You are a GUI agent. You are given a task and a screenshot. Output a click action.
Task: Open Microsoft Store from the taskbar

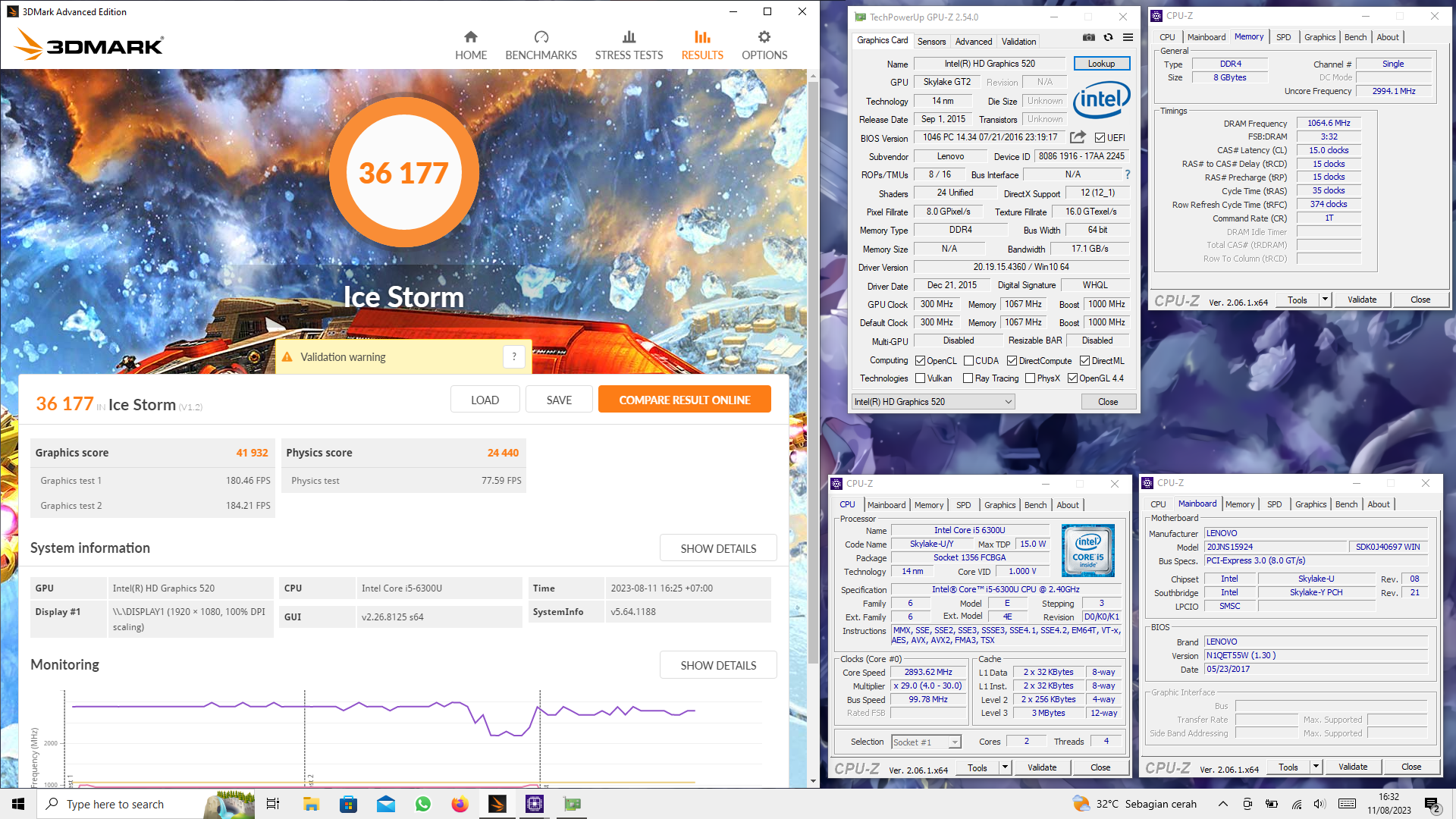(348, 804)
